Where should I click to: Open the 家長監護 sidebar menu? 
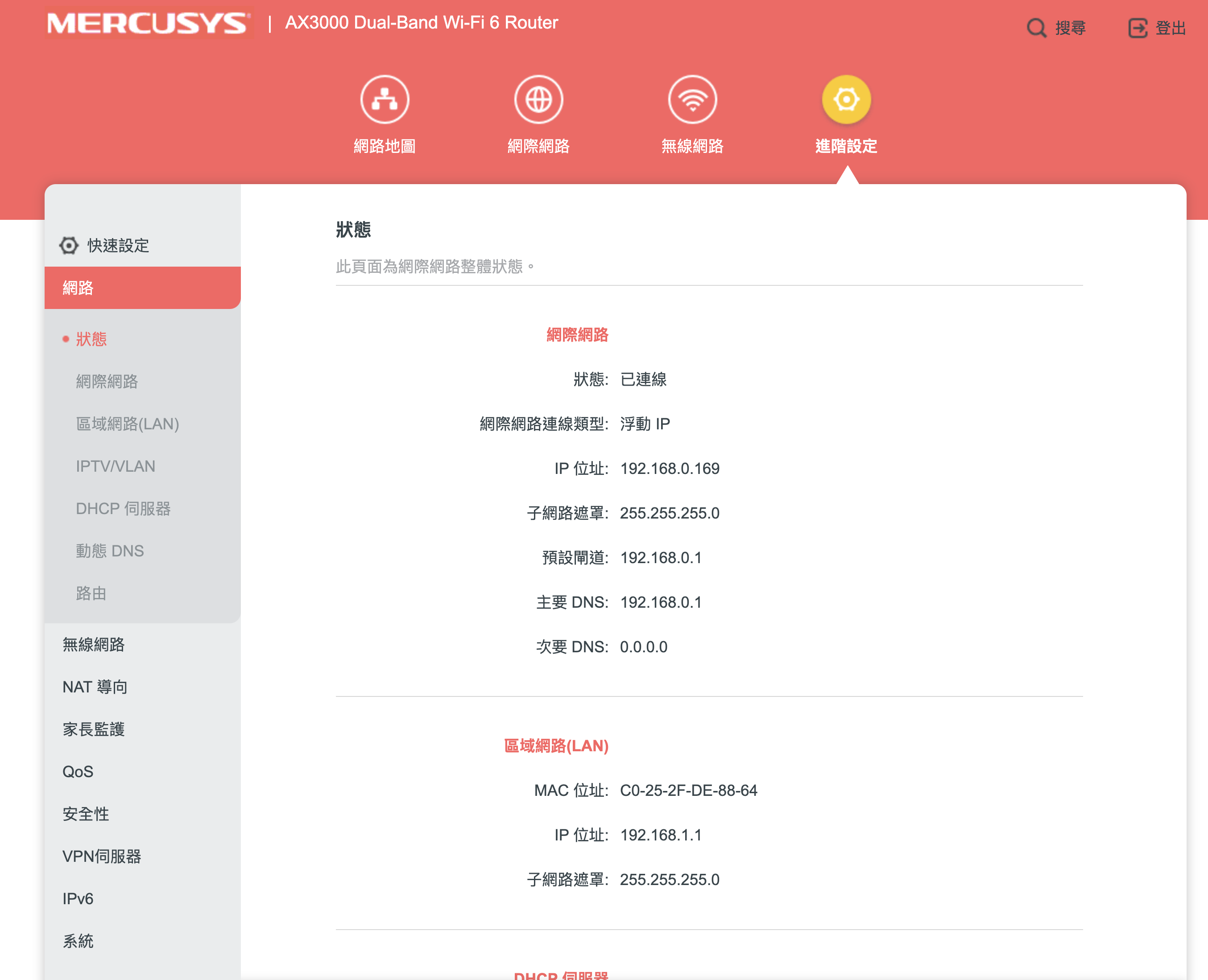94,729
